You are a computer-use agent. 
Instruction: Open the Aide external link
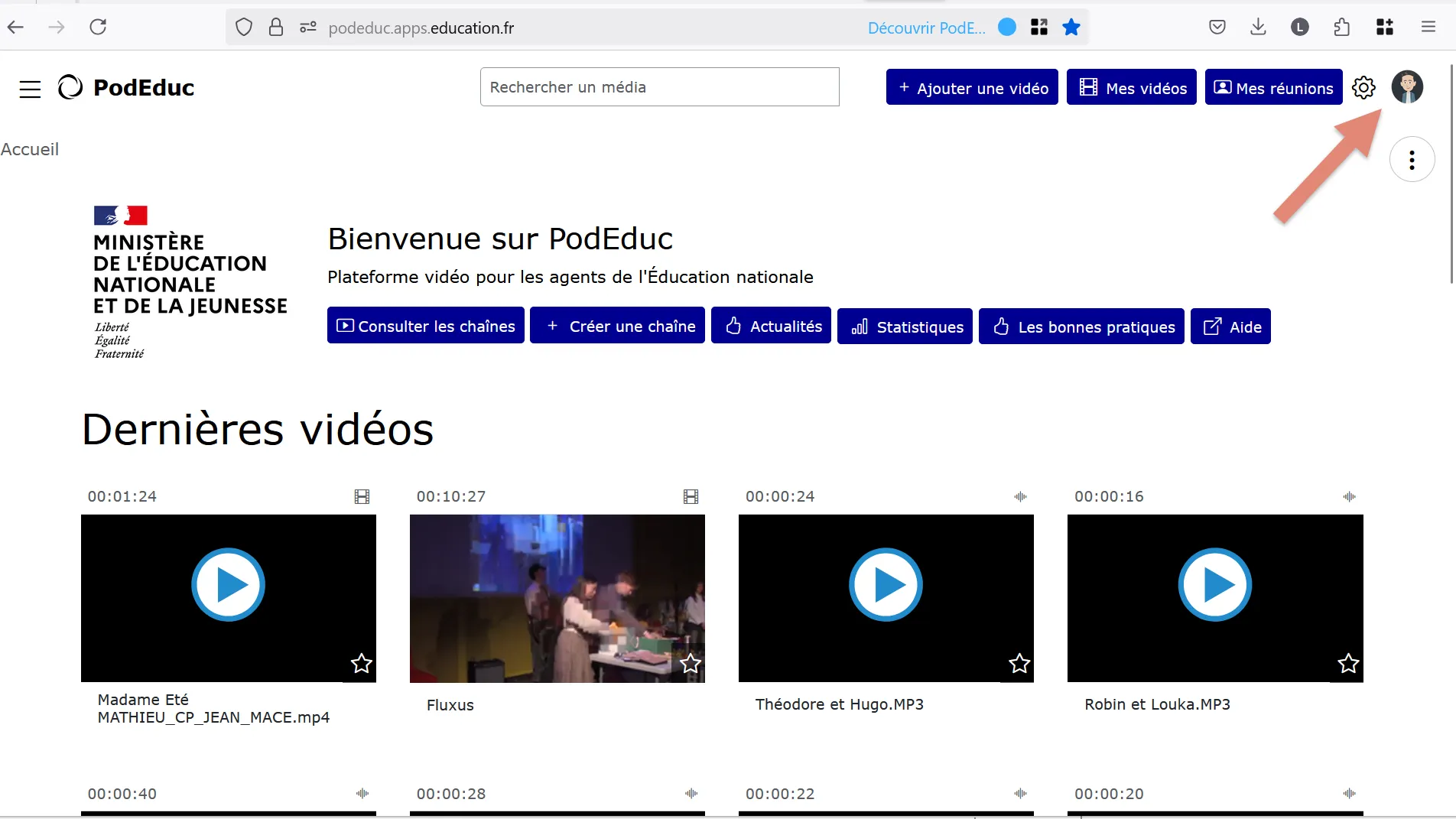pos(1231,327)
